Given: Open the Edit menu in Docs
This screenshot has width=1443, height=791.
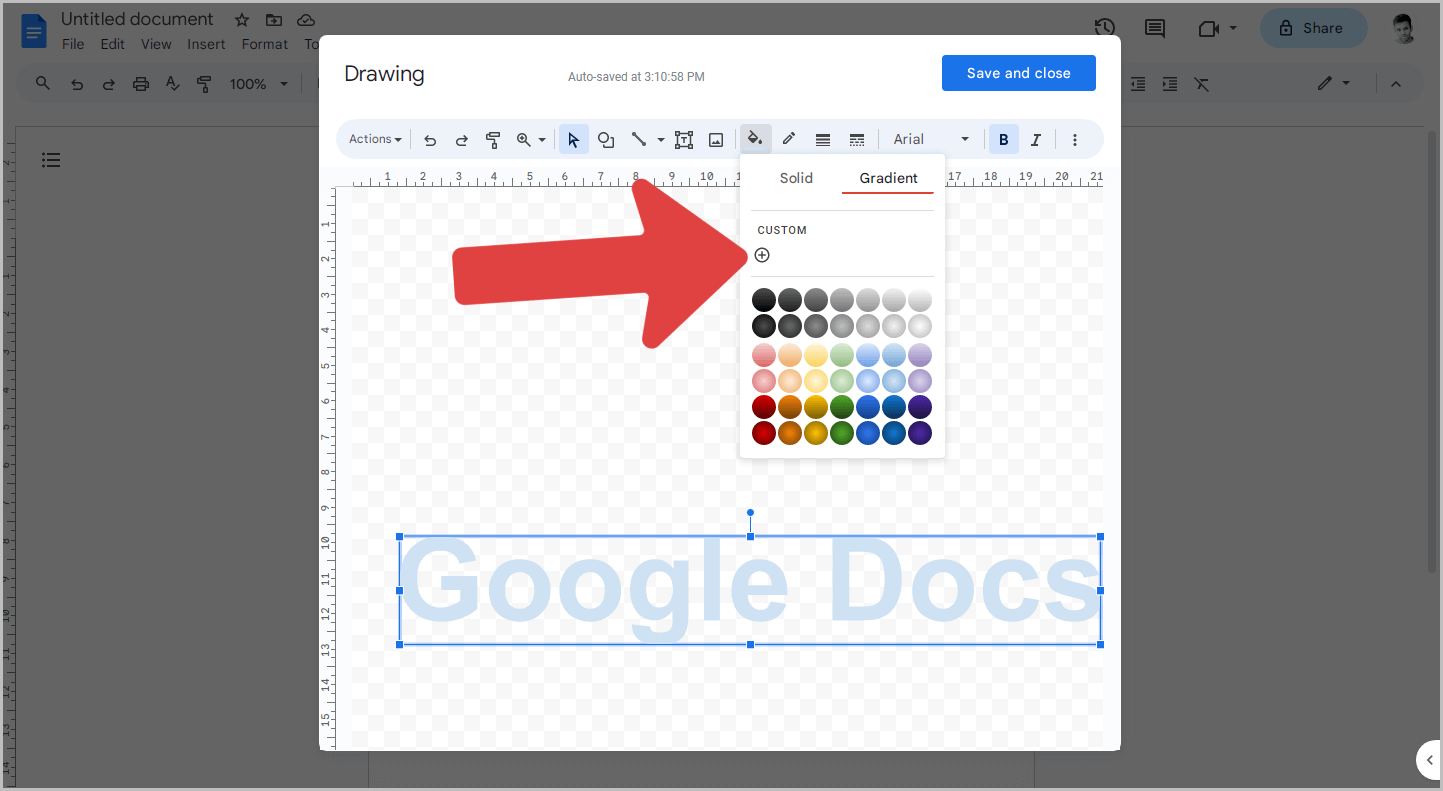Looking at the screenshot, I should (x=112, y=44).
